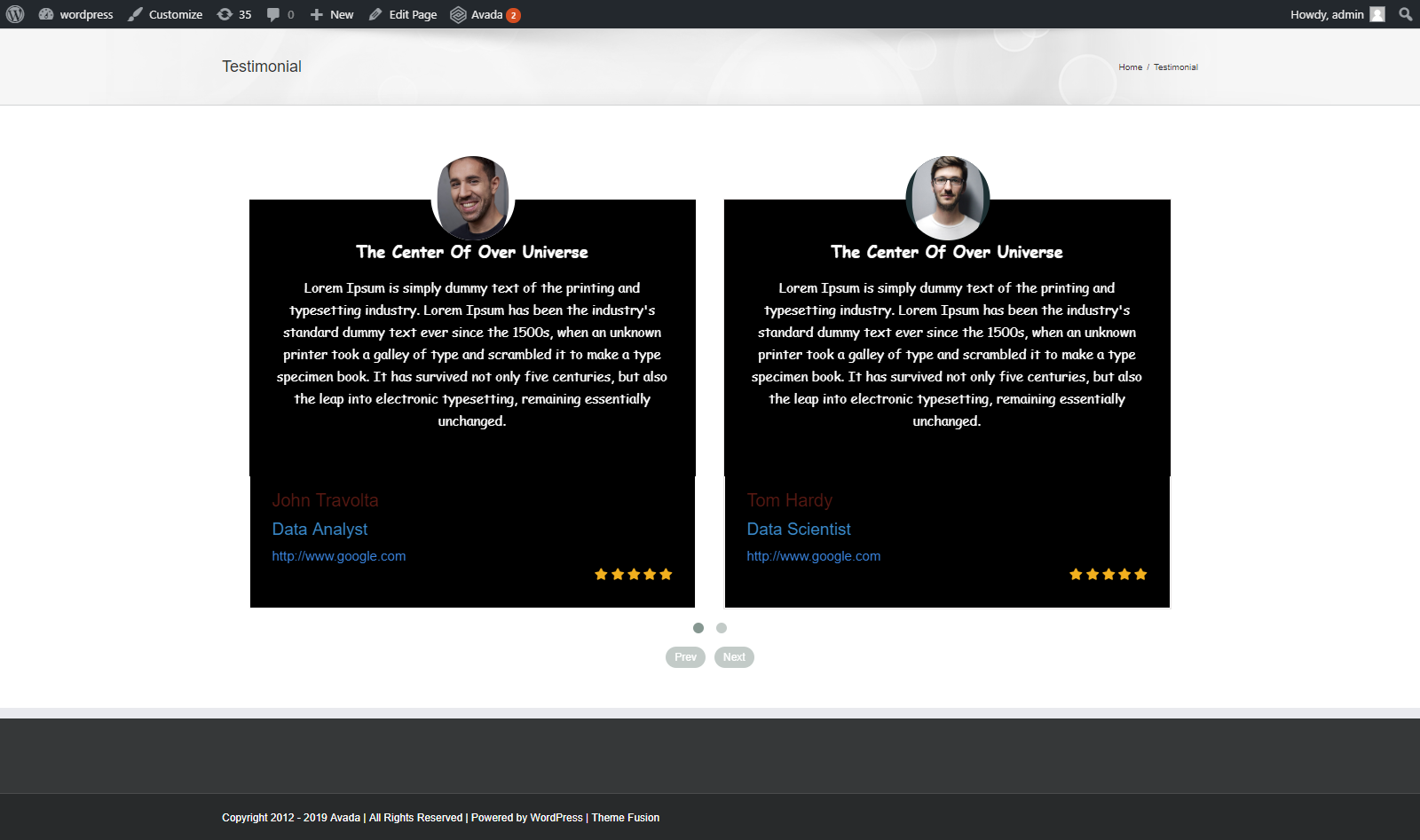Image resolution: width=1420 pixels, height=840 pixels.
Task: Open Tom Hardy's google.com link
Action: pyautogui.click(x=814, y=556)
